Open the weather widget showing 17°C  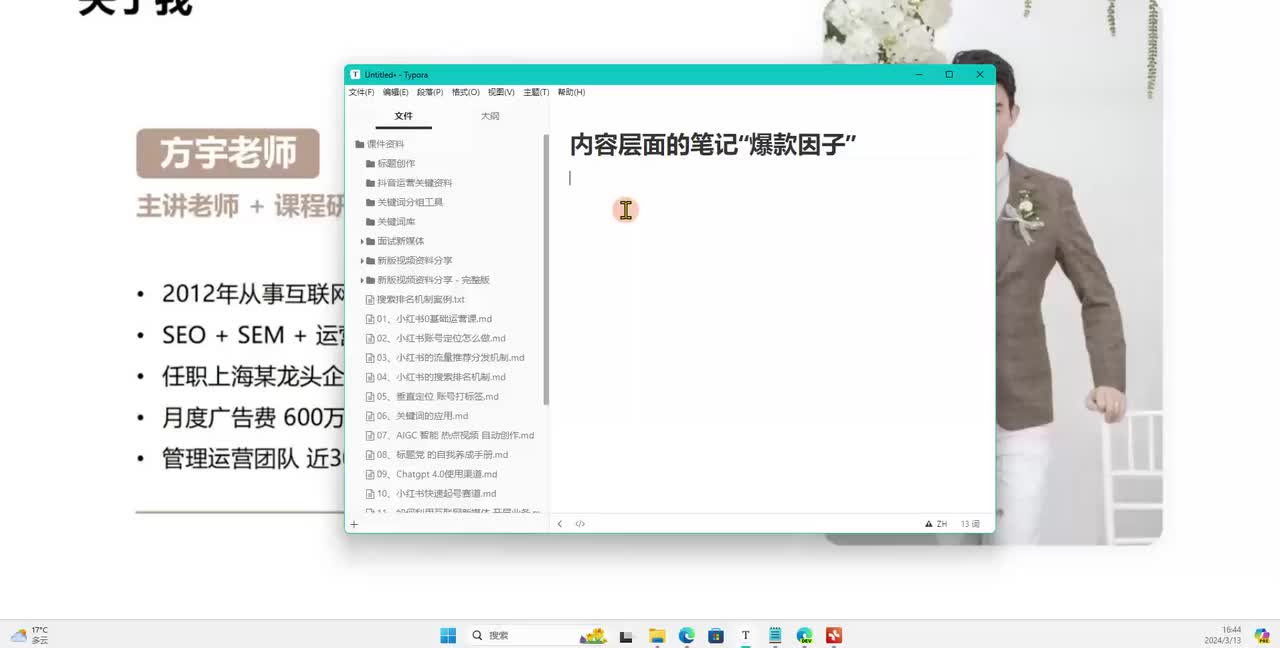pos(30,635)
